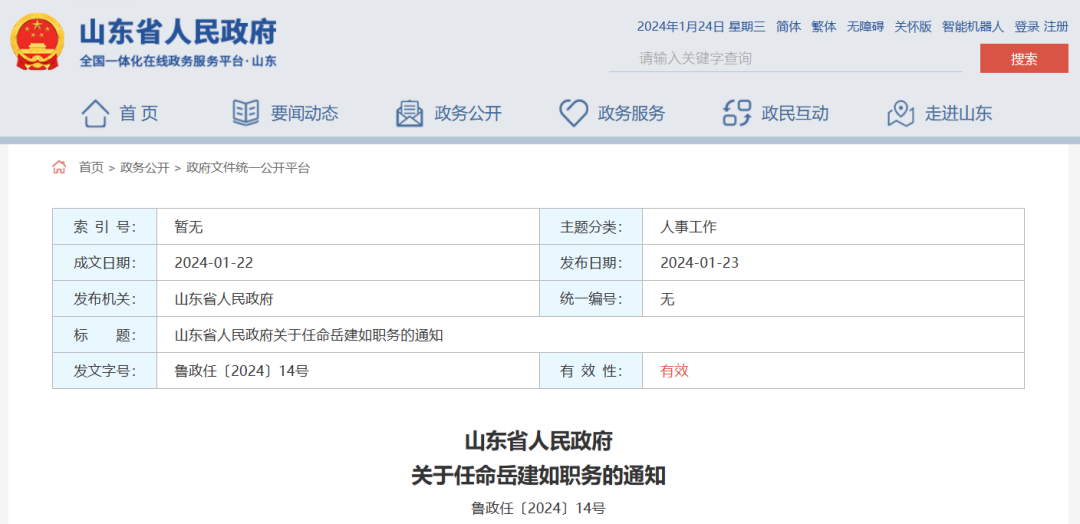Open the 政务服务 menu item

click(631, 113)
